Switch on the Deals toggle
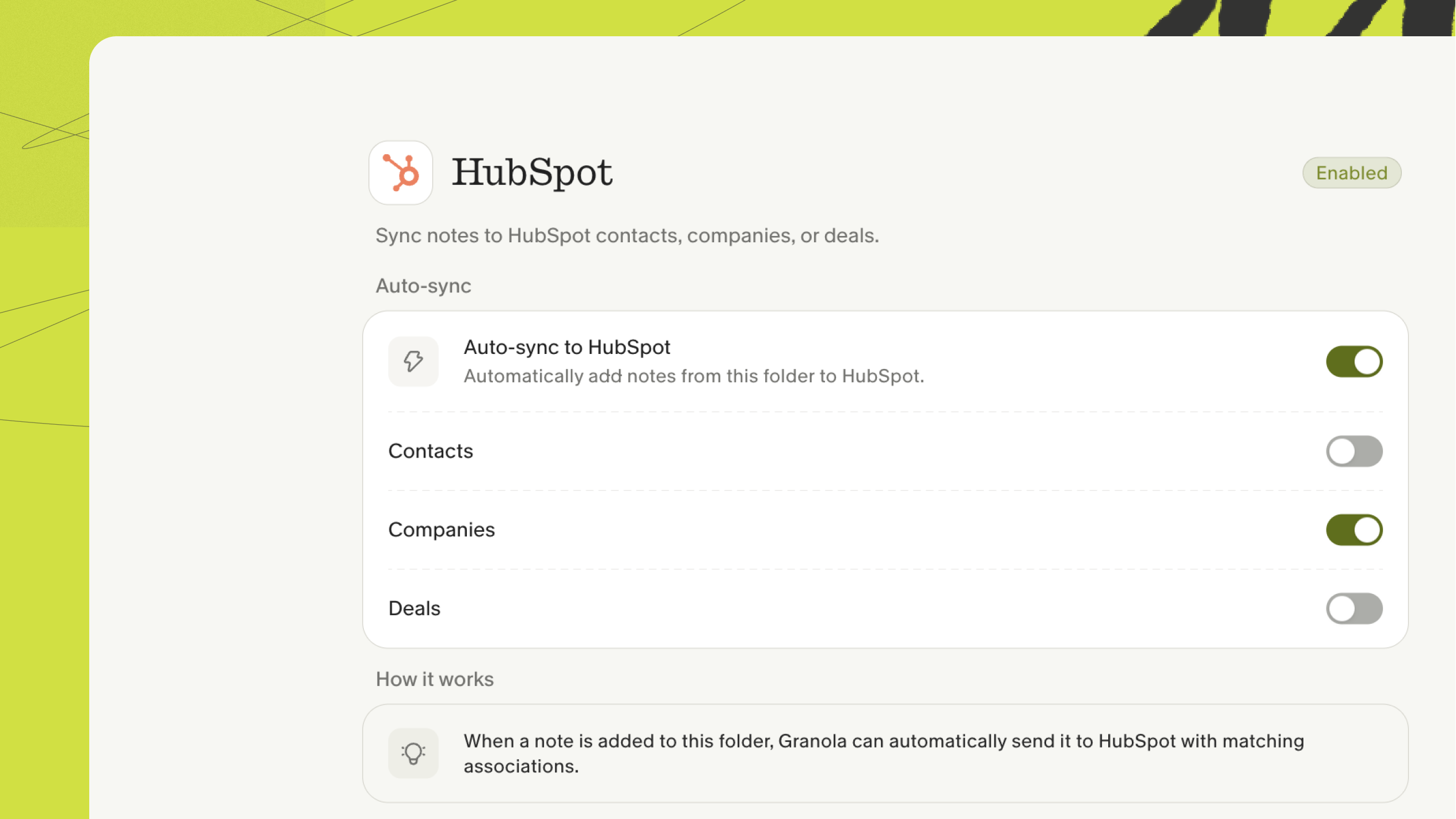Image resolution: width=1456 pixels, height=819 pixels. coord(1354,609)
